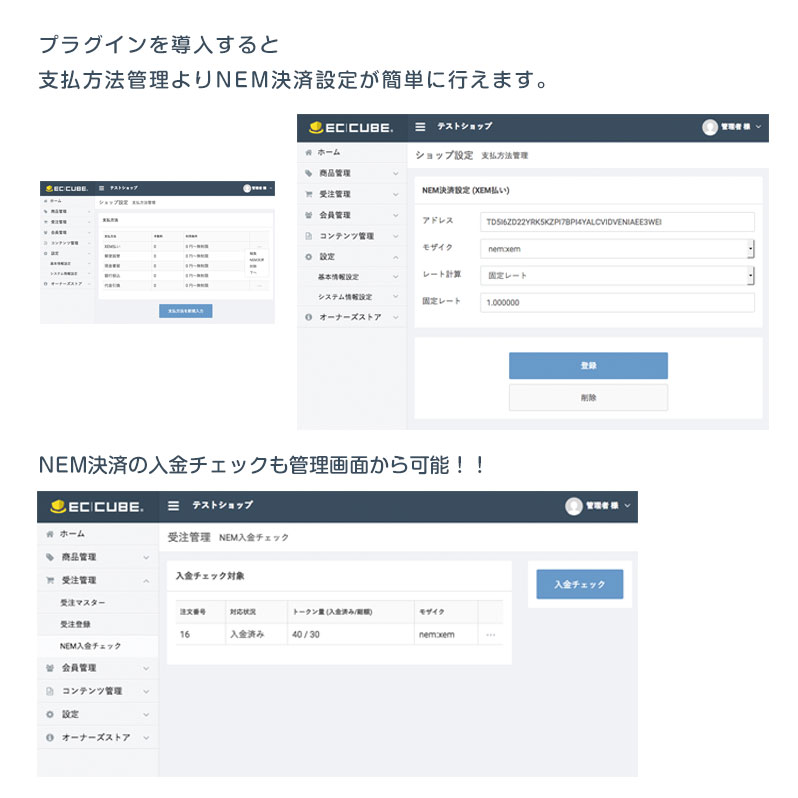Open ellipsis menu for order 16 row

491,635
